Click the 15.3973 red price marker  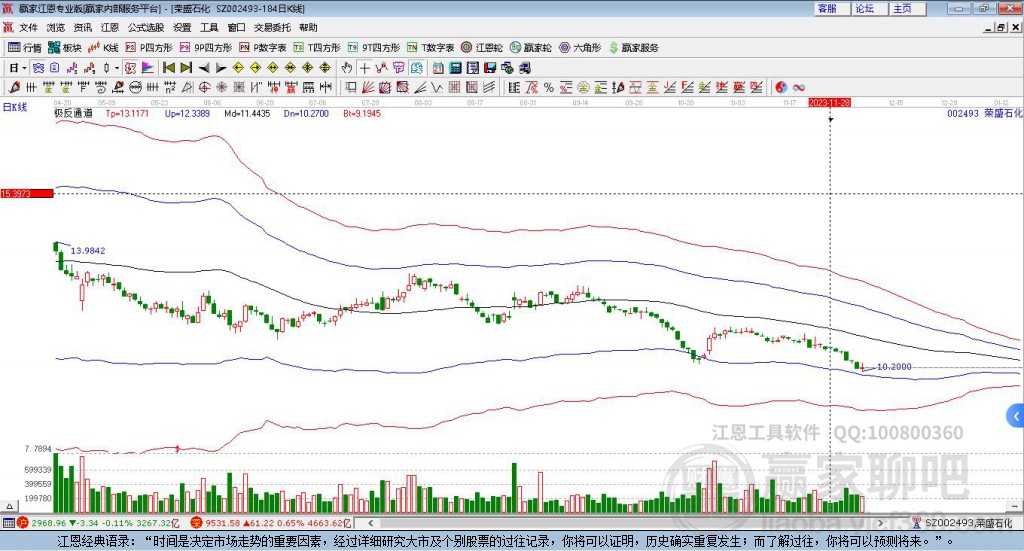coord(27,193)
